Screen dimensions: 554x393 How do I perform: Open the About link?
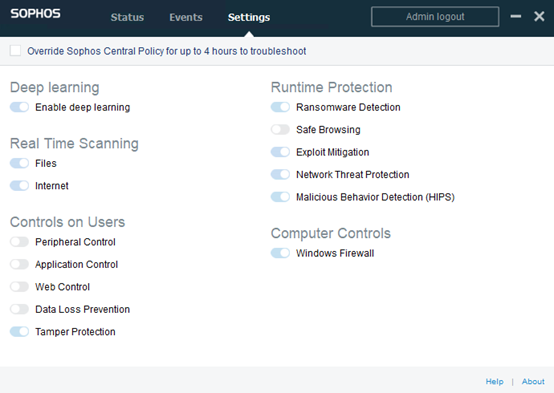(x=533, y=381)
